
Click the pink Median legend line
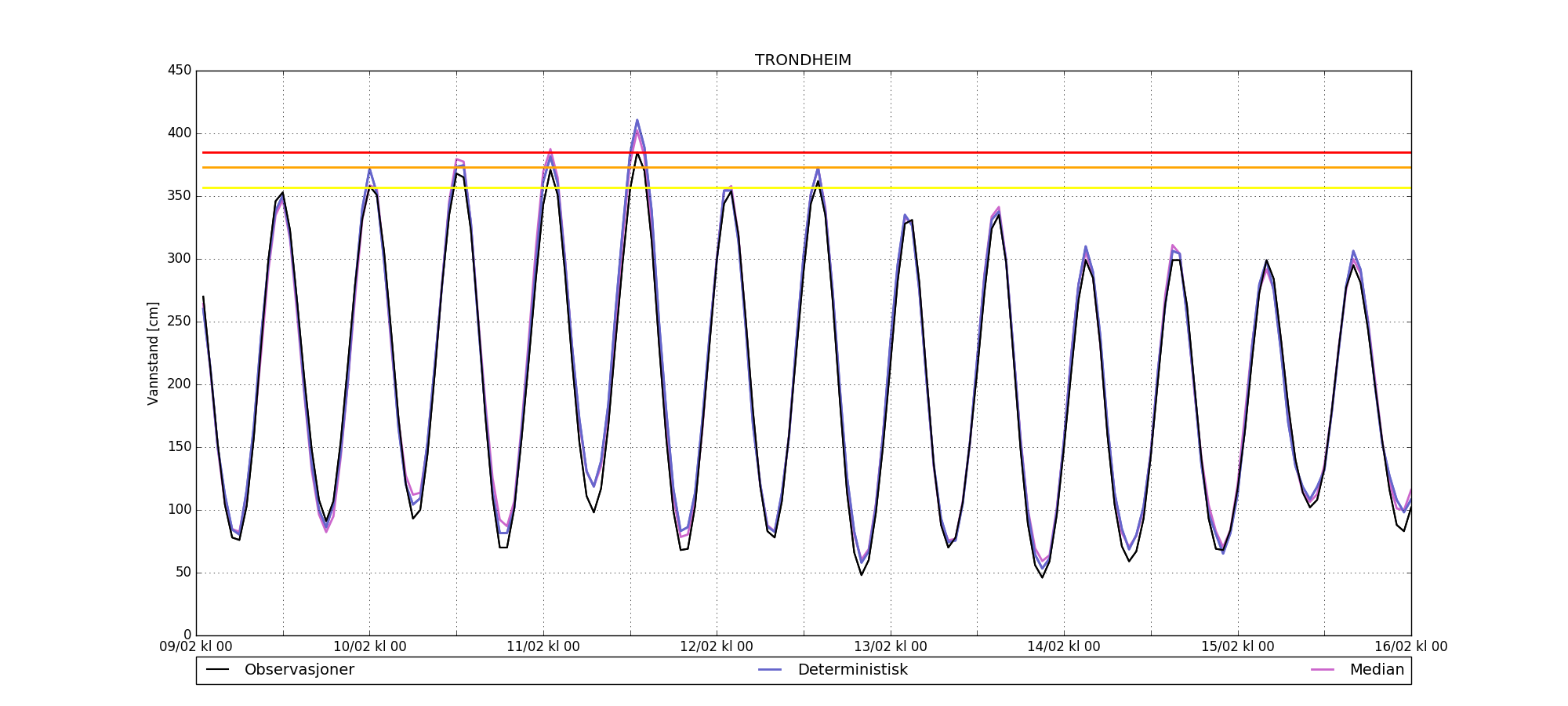tap(1322, 670)
